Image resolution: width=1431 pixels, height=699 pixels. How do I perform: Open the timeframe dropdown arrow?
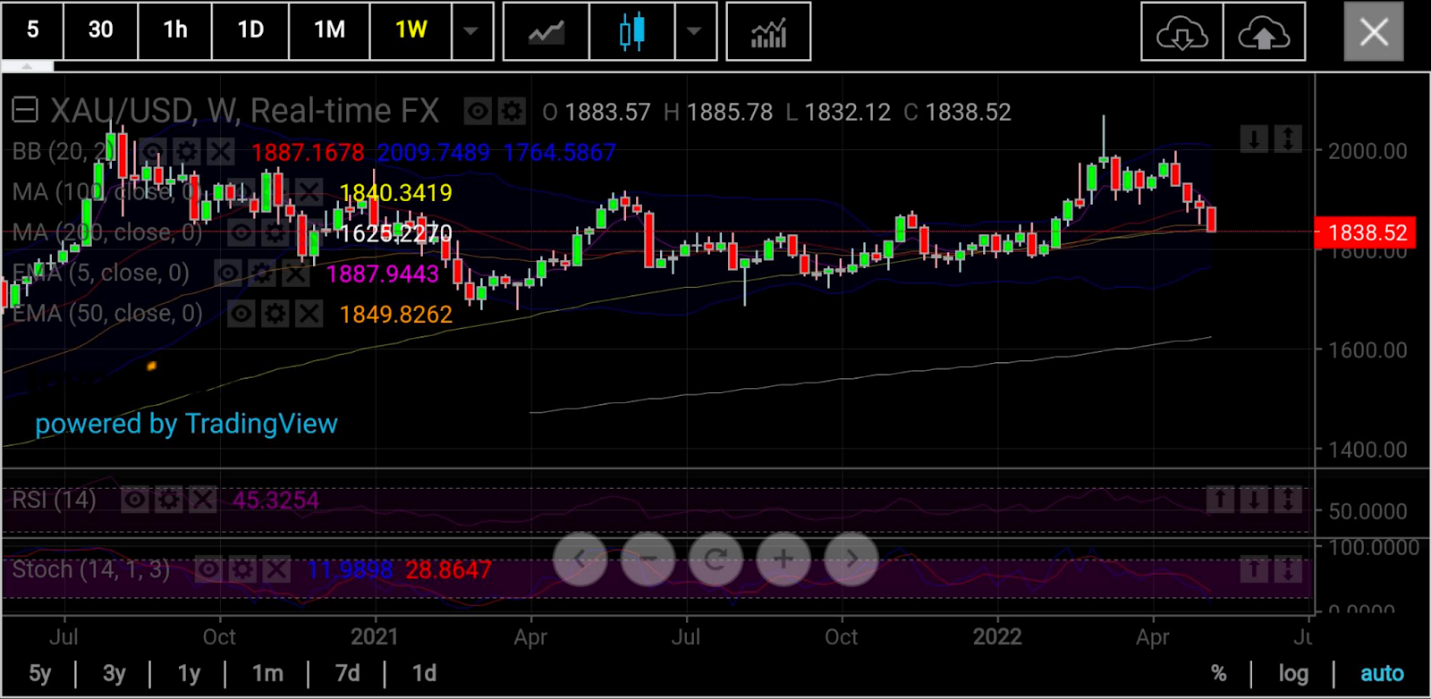471,31
